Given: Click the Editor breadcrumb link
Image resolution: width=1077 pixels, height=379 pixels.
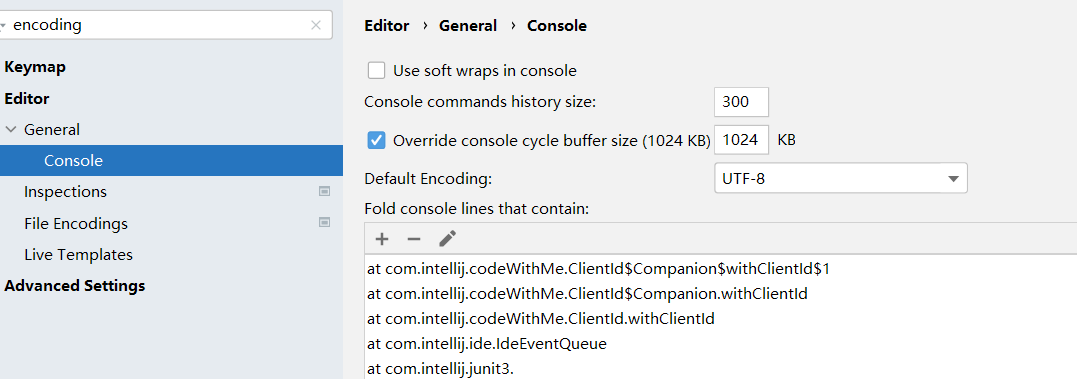Looking at the screenshot, I should 387,26.
